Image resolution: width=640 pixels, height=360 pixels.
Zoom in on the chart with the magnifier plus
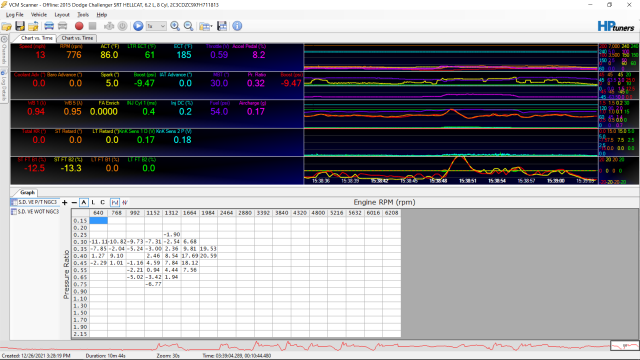175,26
